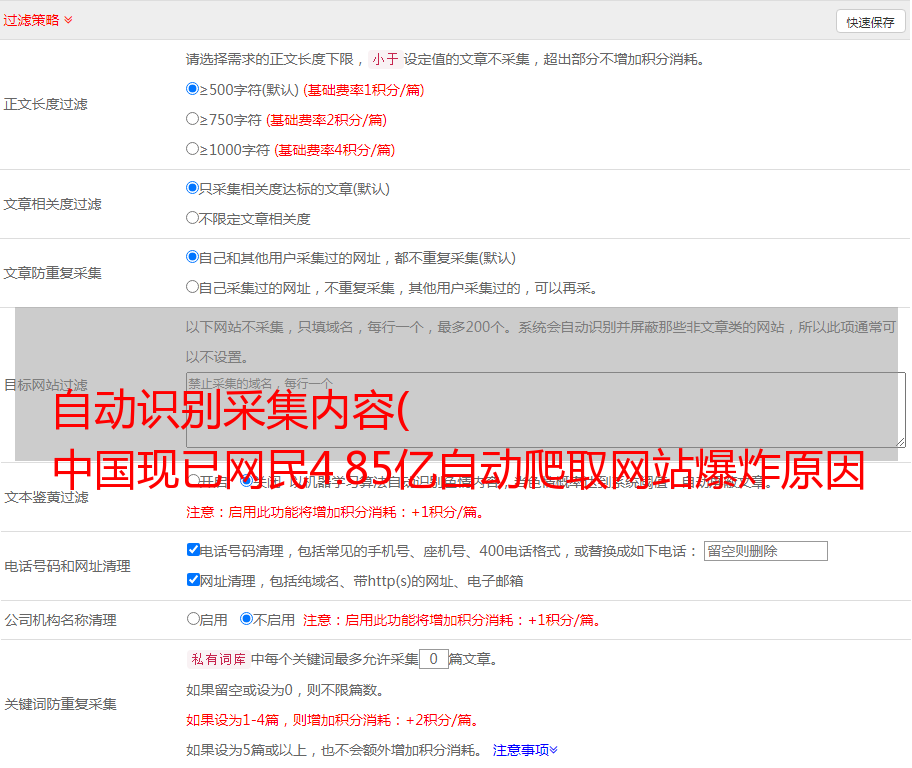Click the 文章防重复采集 row label
The image size is (912, 768).
[x=52, y=273]
